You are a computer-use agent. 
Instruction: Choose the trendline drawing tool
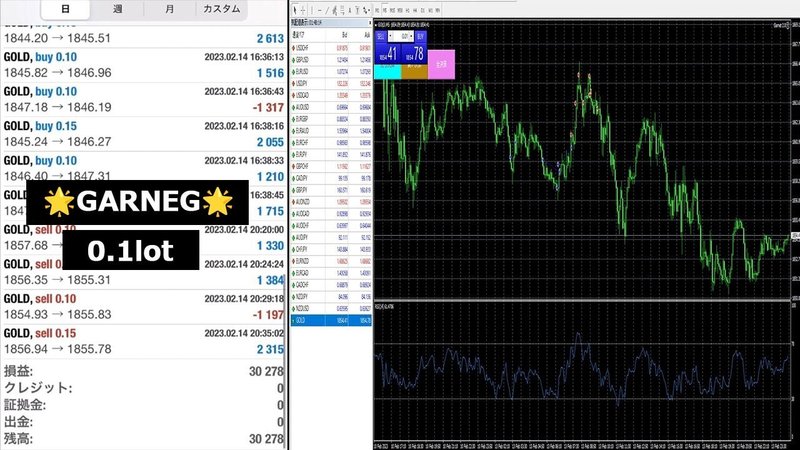click(x=327, y=10)
